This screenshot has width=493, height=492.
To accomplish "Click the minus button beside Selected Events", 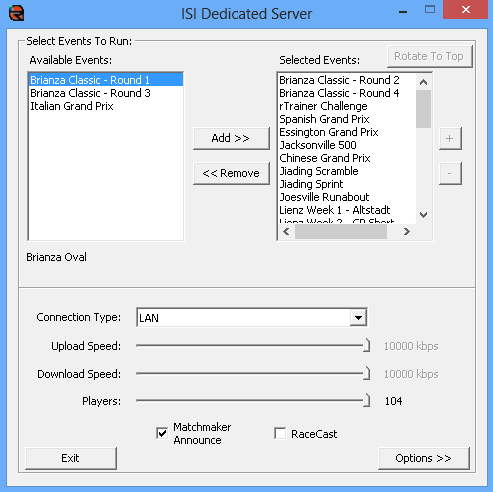I will pos(450,173).
